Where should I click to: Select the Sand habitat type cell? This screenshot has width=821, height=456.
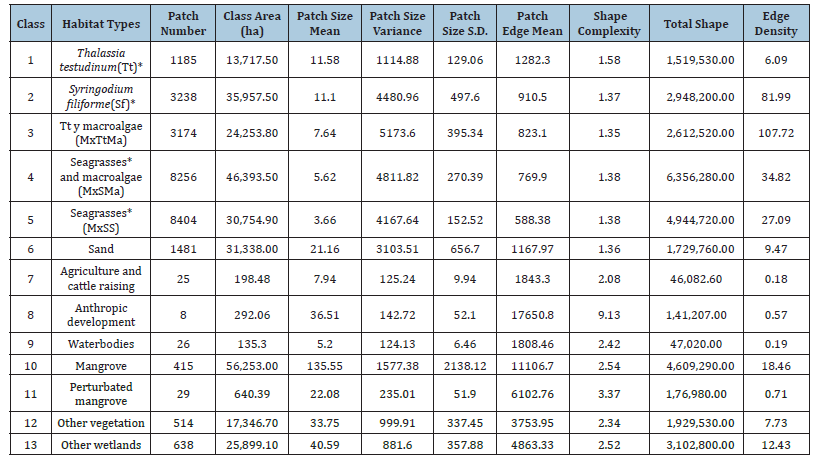pos(100,249)
